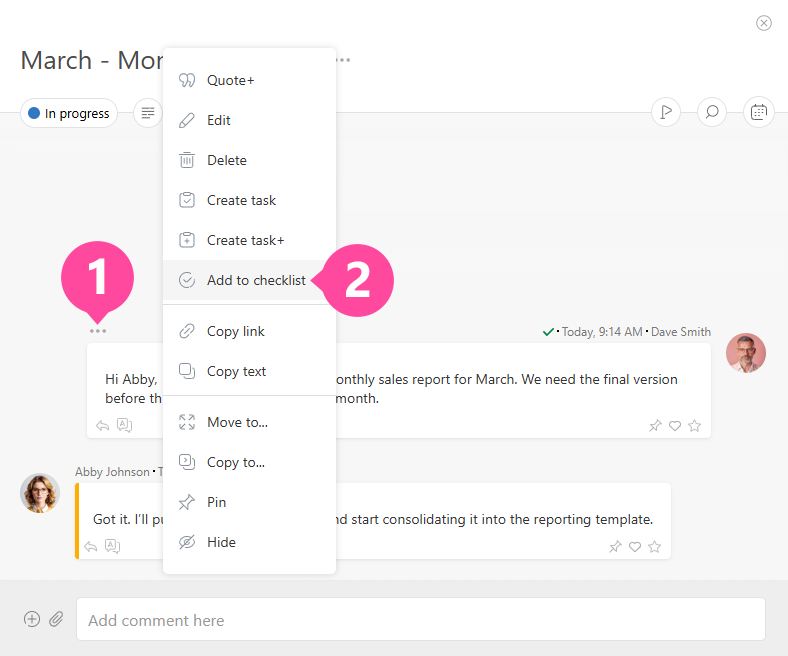788x656 pixels.
Task: Click Copy link in the context menu
Action: click(235, 331)
